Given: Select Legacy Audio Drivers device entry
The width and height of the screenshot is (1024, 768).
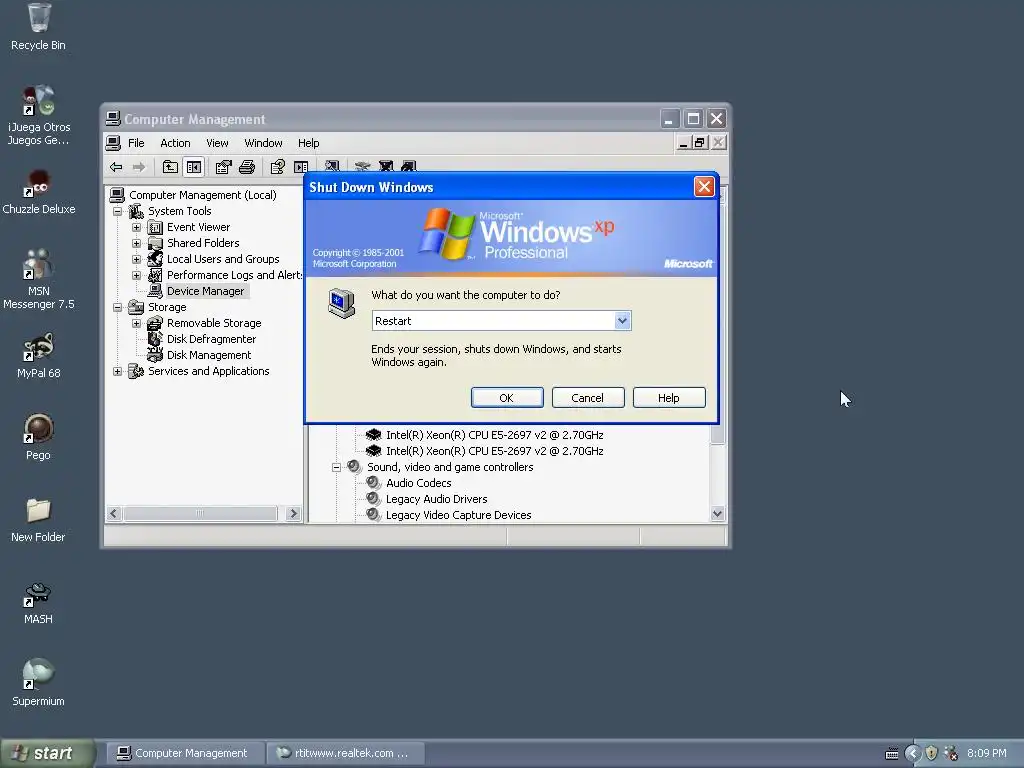Looking at the screenshot, I should 436,500.
